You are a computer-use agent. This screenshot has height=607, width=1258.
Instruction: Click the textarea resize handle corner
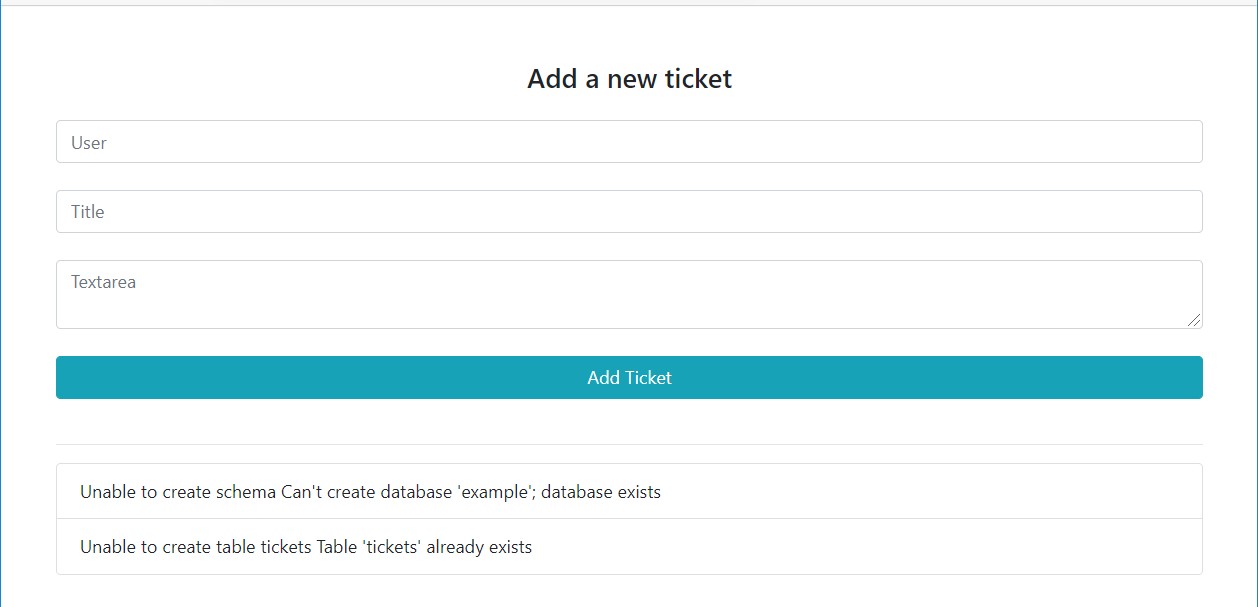pyautogui.click(x=1194, y=320)
